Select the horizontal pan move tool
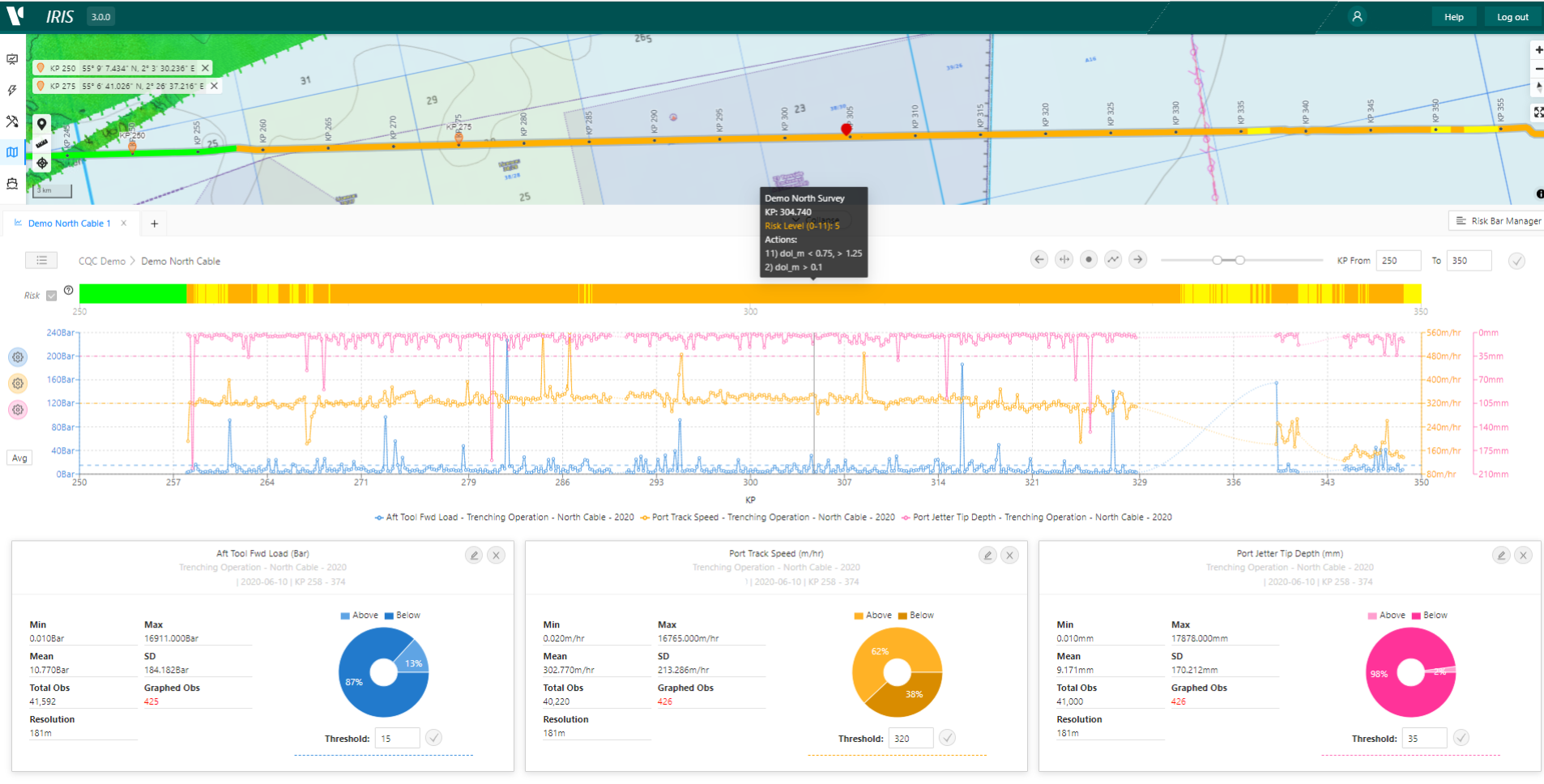The width and height of the screenshot is (1544, 784). (1064, 259)
